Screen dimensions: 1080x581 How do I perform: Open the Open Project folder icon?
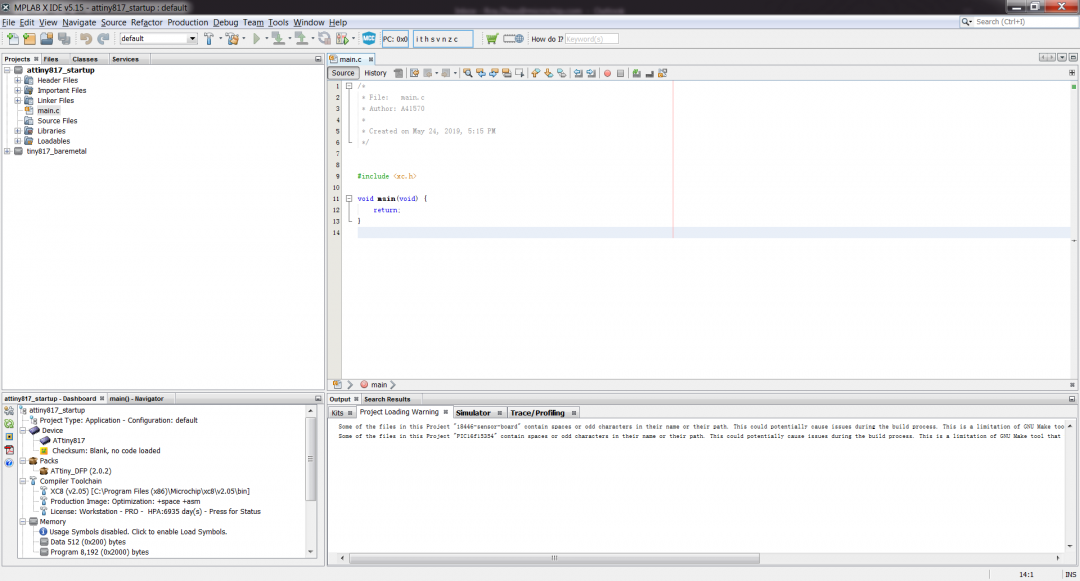pos(46,39)
